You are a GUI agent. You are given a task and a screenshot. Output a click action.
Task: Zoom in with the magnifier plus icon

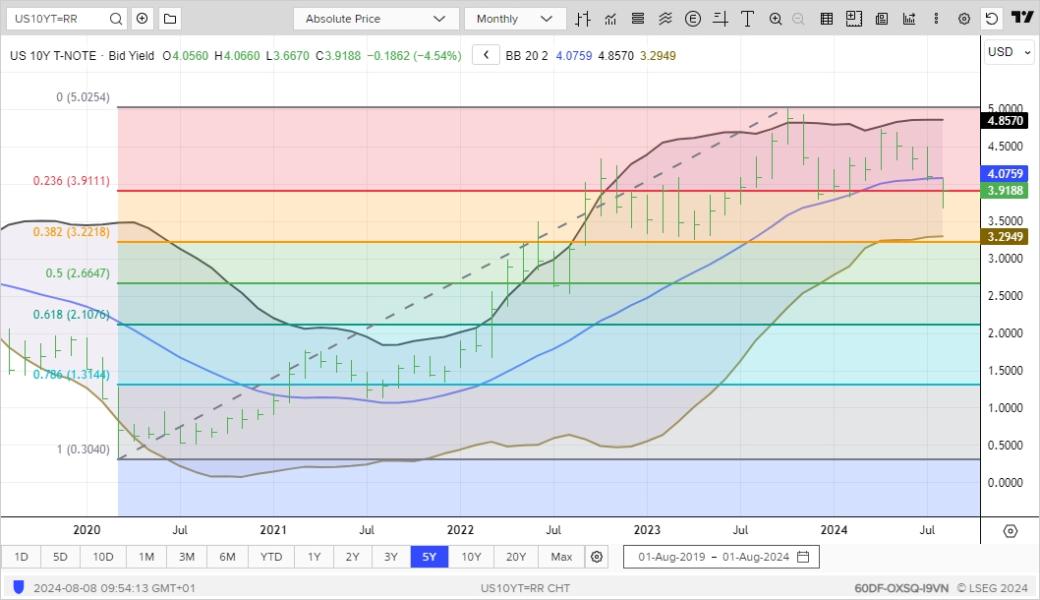775,19
